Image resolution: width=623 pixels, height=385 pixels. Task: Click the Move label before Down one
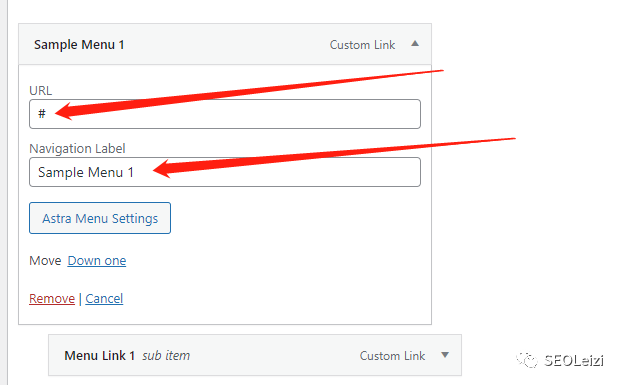pos(45,261)
